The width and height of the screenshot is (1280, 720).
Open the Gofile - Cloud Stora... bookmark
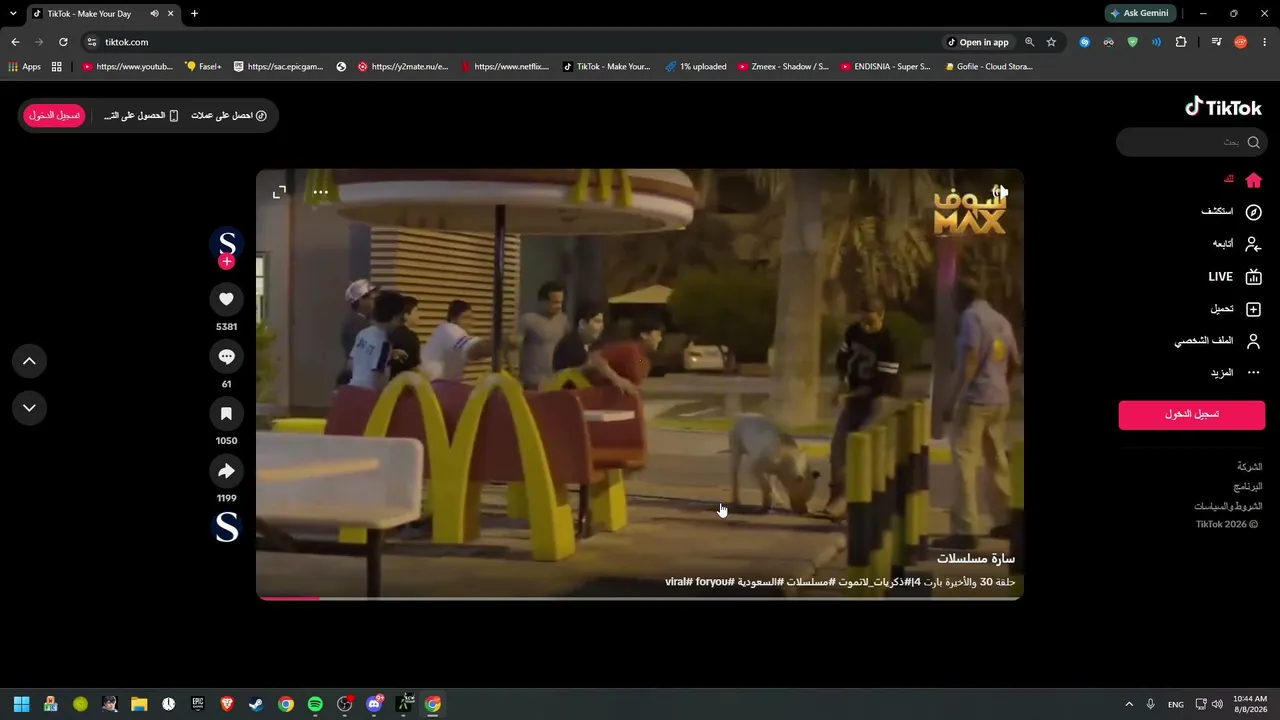pos(988,67)
